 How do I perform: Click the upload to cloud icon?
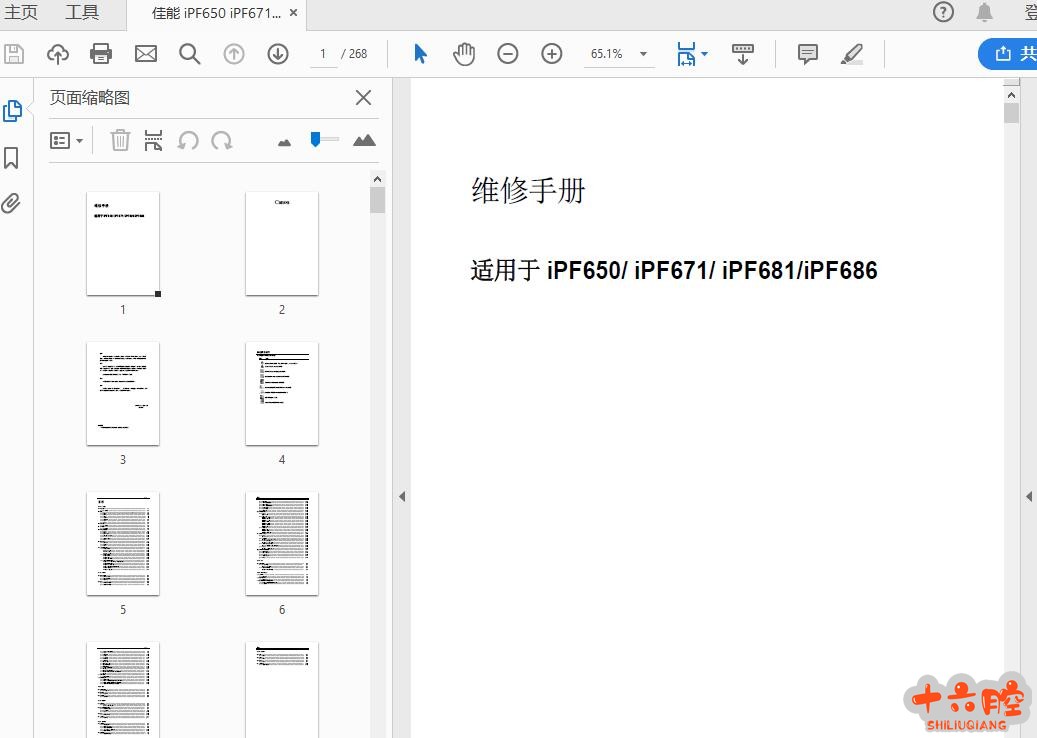[x=58, y=54]
